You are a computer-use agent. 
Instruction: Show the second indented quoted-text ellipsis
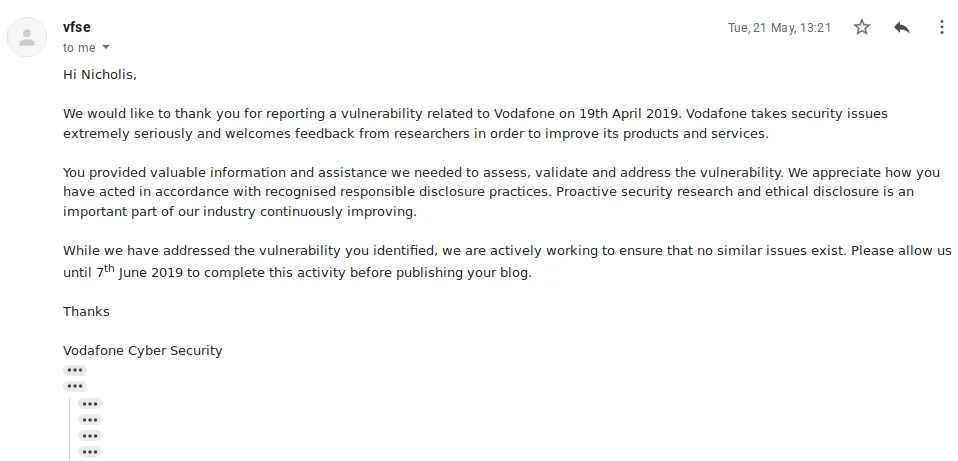[x=90, y=420]
